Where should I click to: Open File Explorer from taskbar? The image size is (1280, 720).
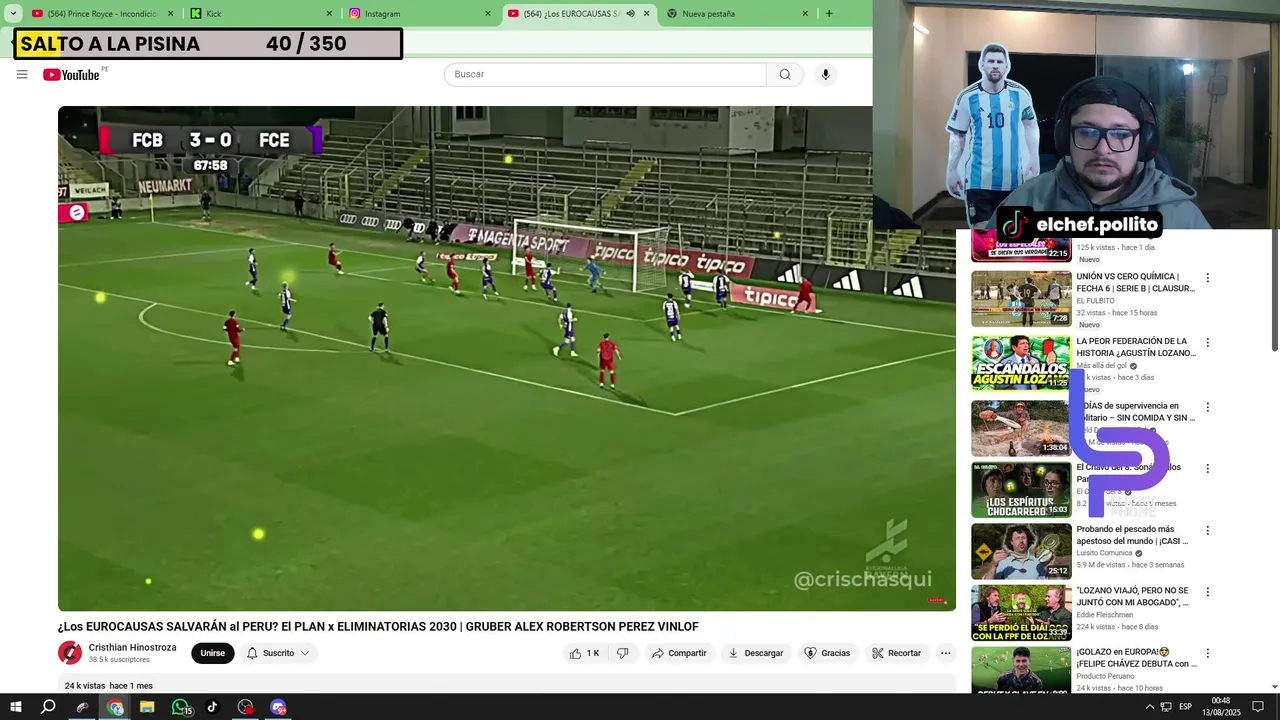pyautogui.click(x=147, y=707)
